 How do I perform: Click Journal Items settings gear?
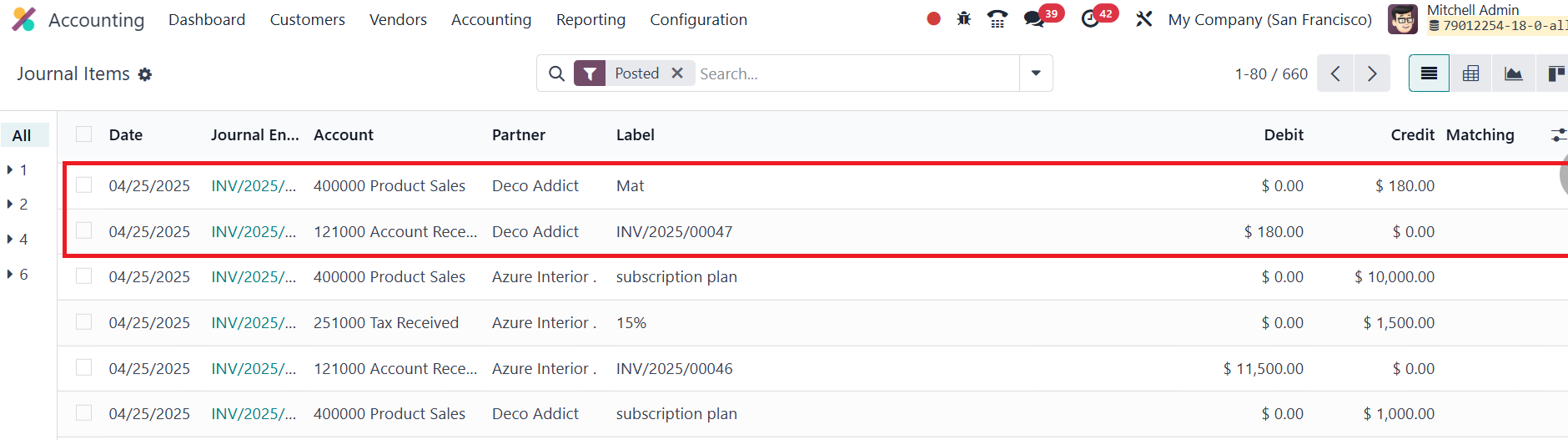point(145,74)
